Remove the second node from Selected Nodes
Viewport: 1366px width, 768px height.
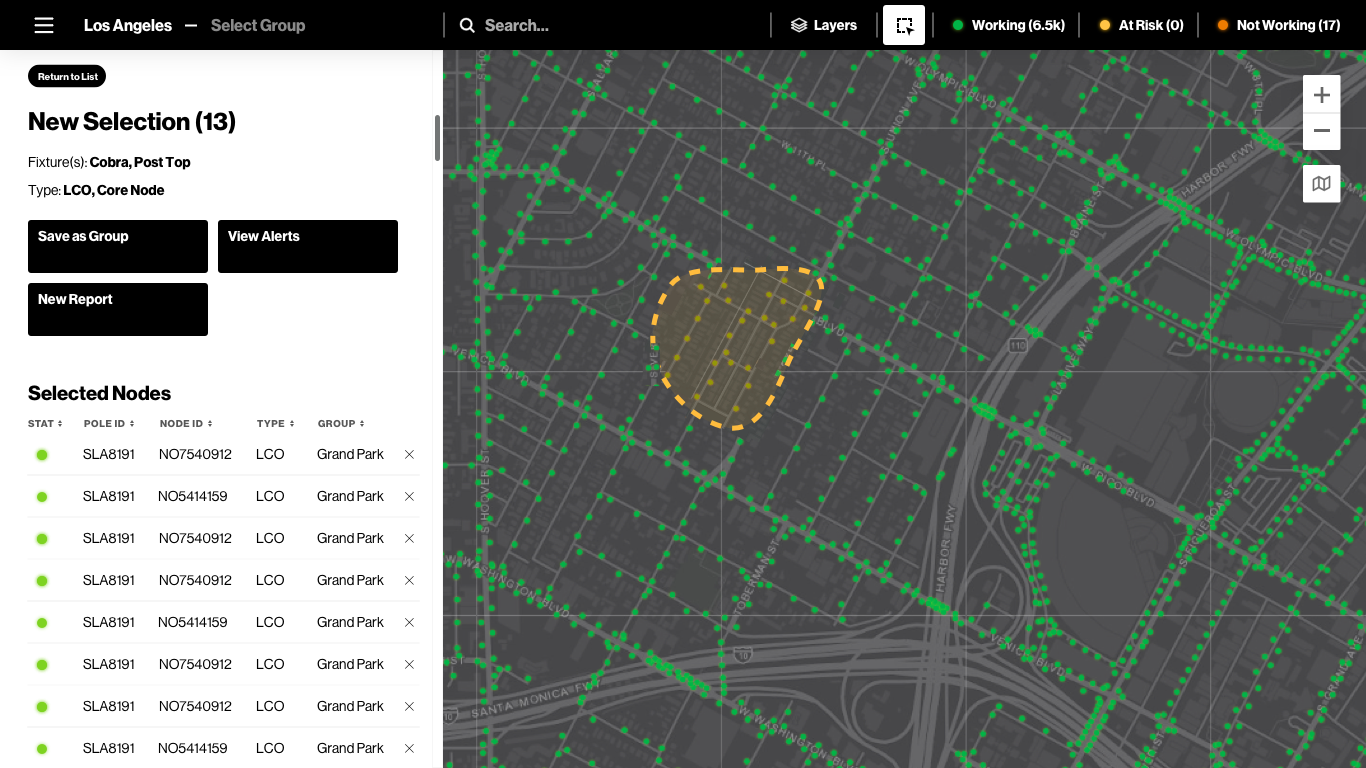[409, 496]
